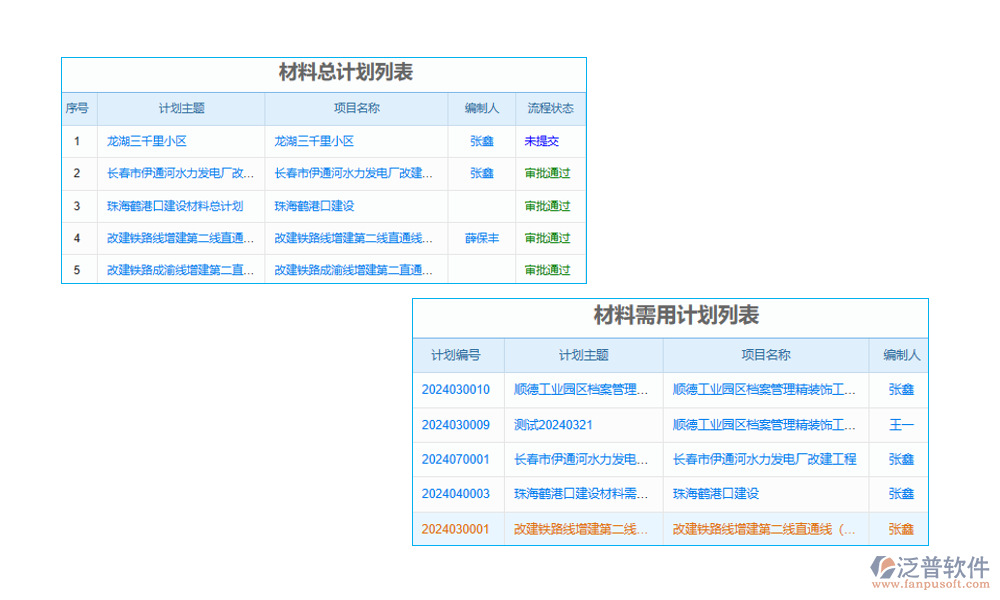Click preparer 张鑫 on first table
The image size is (1000, 600).
(480, 141)
